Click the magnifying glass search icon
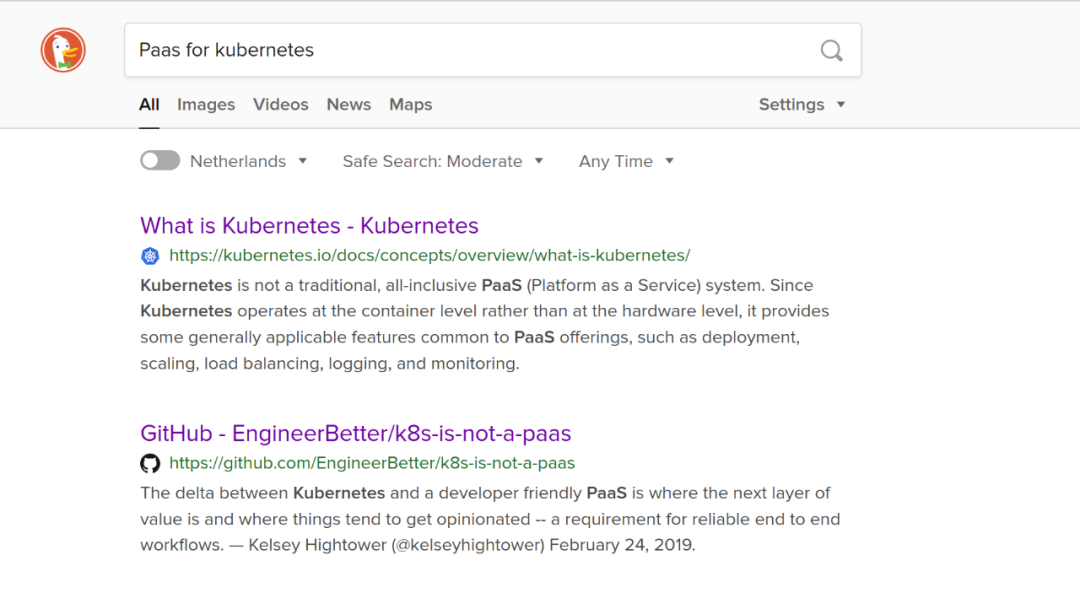 coord(831,50)
